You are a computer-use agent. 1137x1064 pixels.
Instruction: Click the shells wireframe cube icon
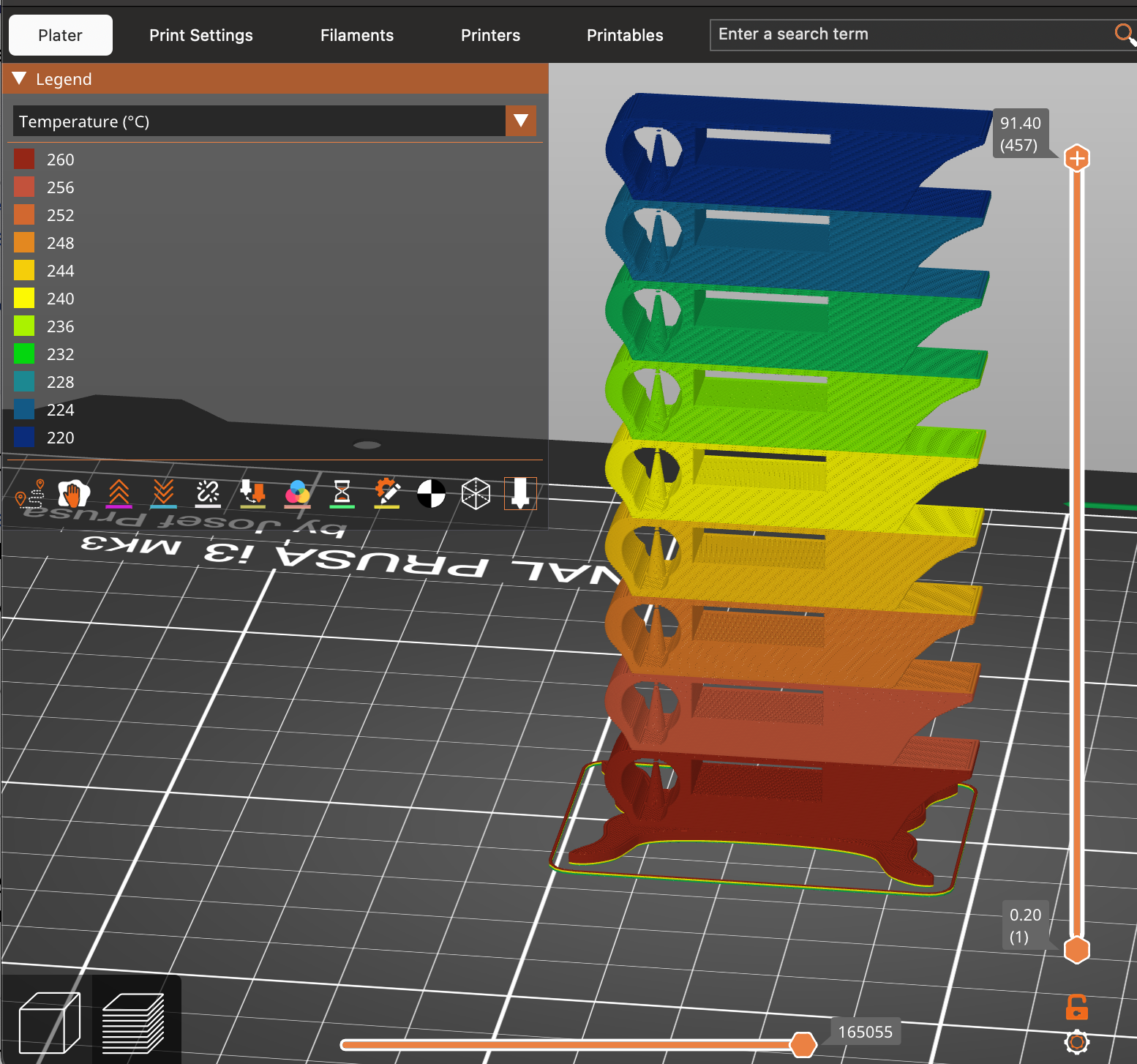[x=476, y=494]
